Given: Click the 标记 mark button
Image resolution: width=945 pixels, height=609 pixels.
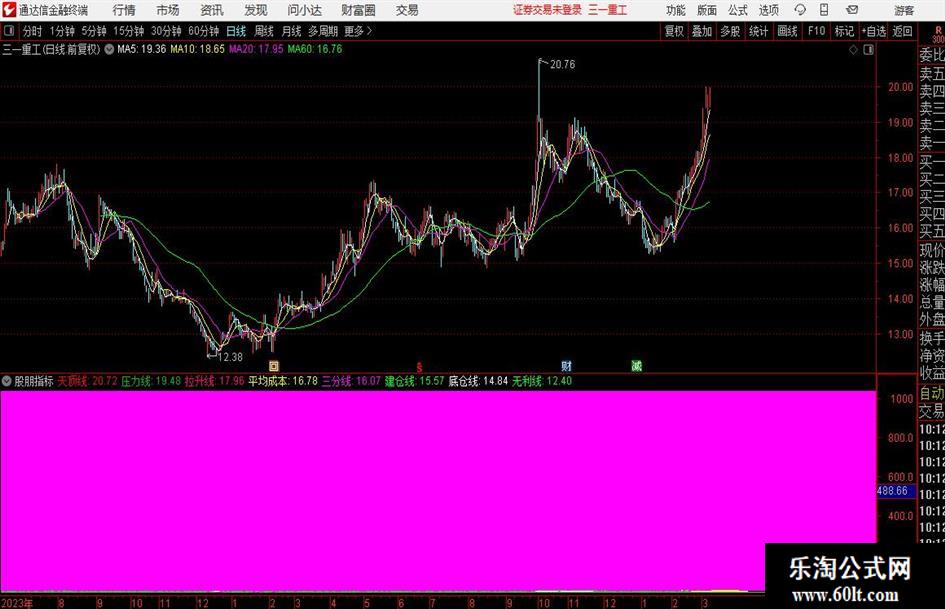Looking at the screenshot, I should [844, 31].
